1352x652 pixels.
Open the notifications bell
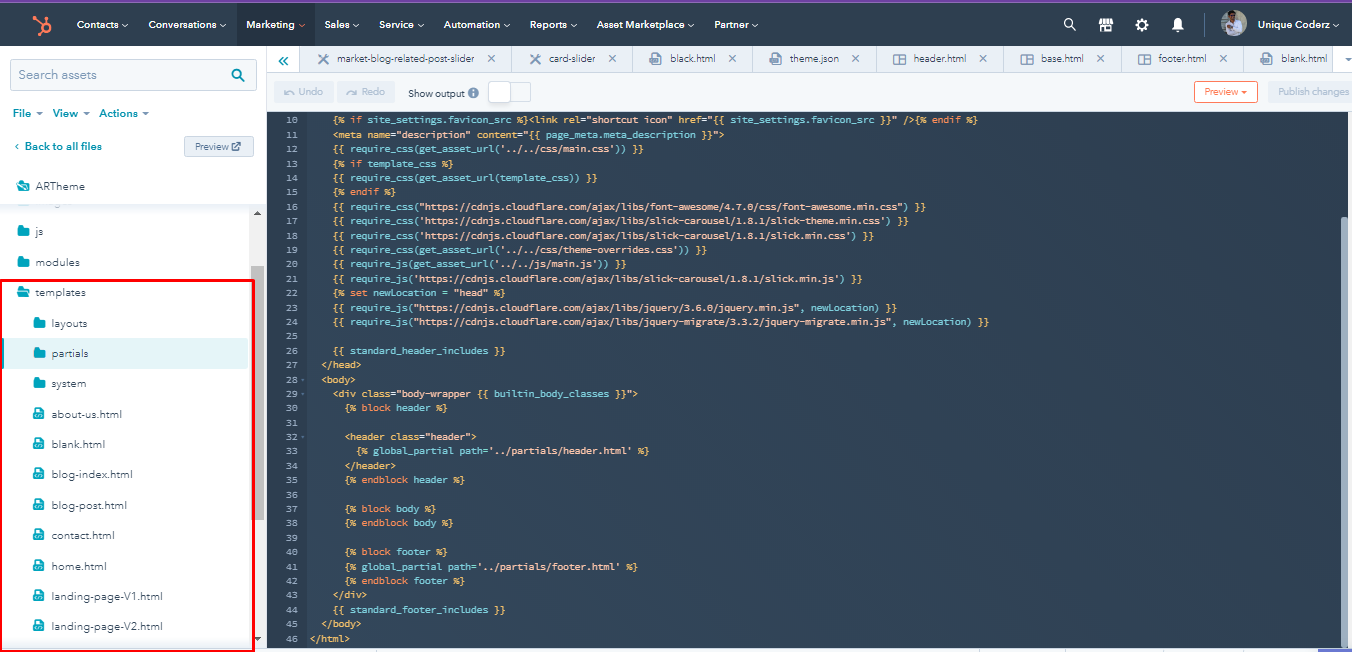coord(1177,24)
